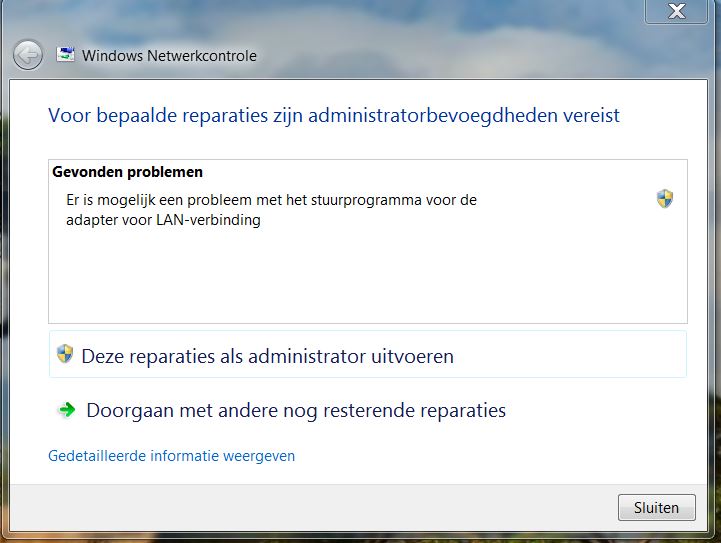Choose 'Deze reparaties als administrator uitvoeren'
Image resolution: width=721 pixels, height=543 pixels.
tap(367, 354)
